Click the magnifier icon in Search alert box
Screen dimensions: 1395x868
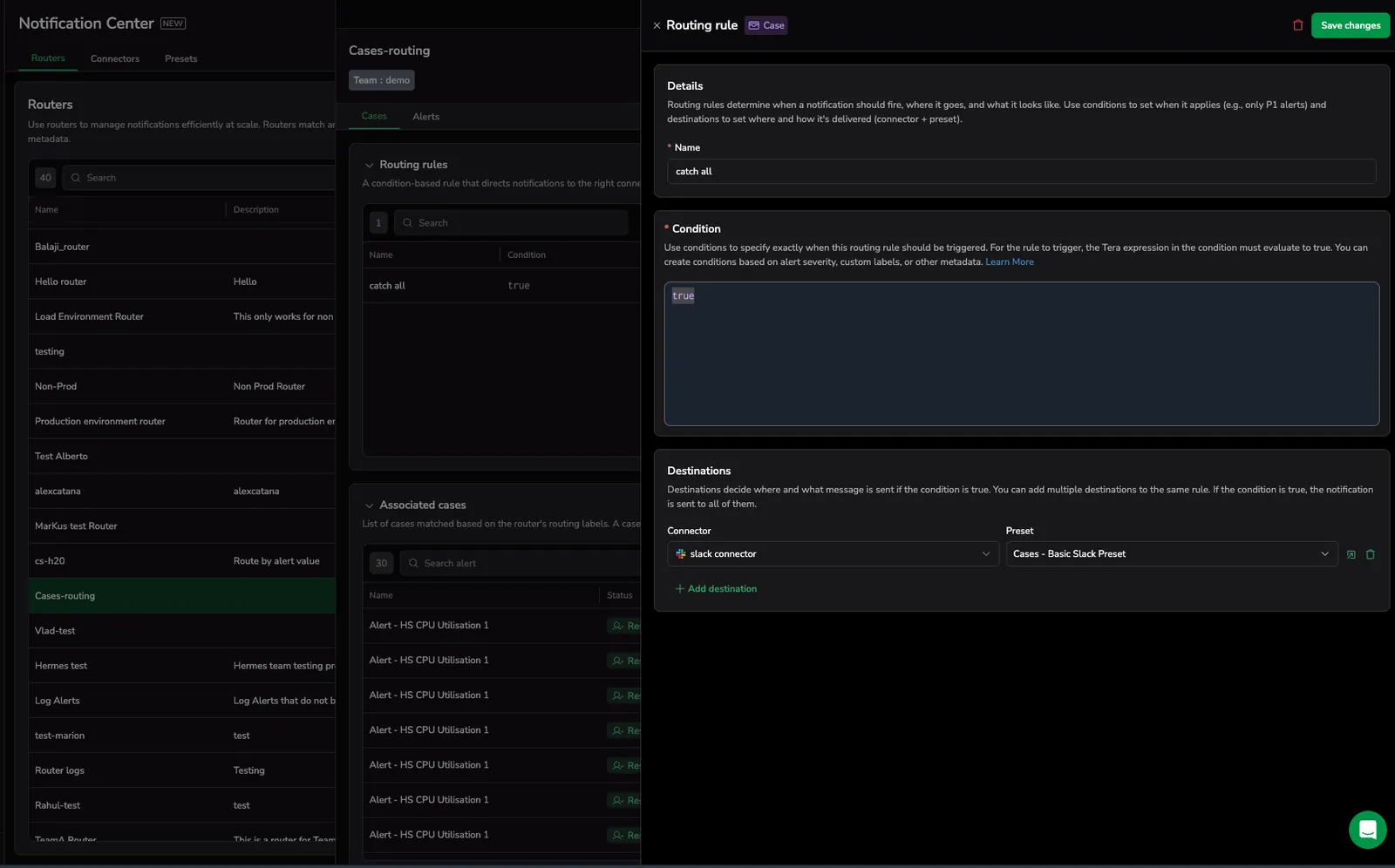413,564
